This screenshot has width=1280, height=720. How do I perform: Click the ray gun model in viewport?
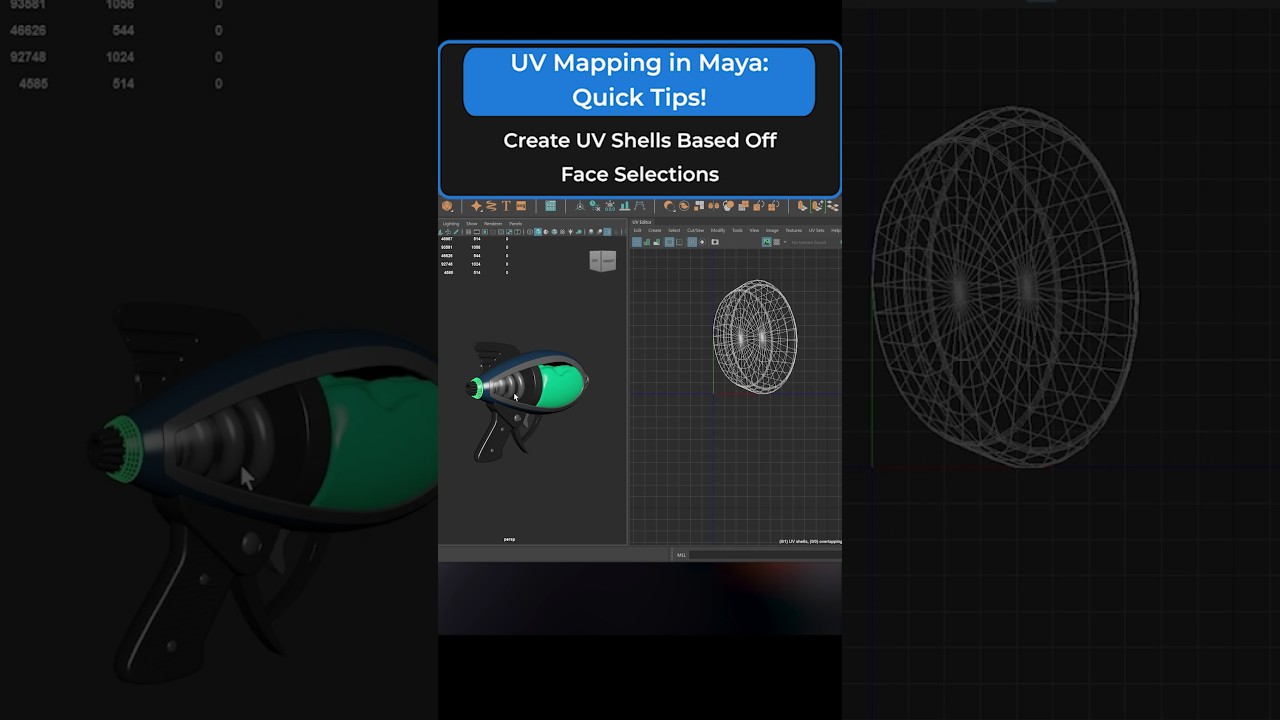point(528,402)
